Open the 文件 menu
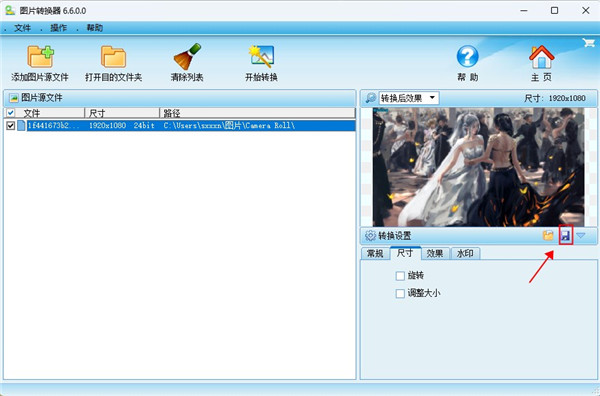Image resolution: width=600 pixels, height=396 pixels. [x=22, y=28]
